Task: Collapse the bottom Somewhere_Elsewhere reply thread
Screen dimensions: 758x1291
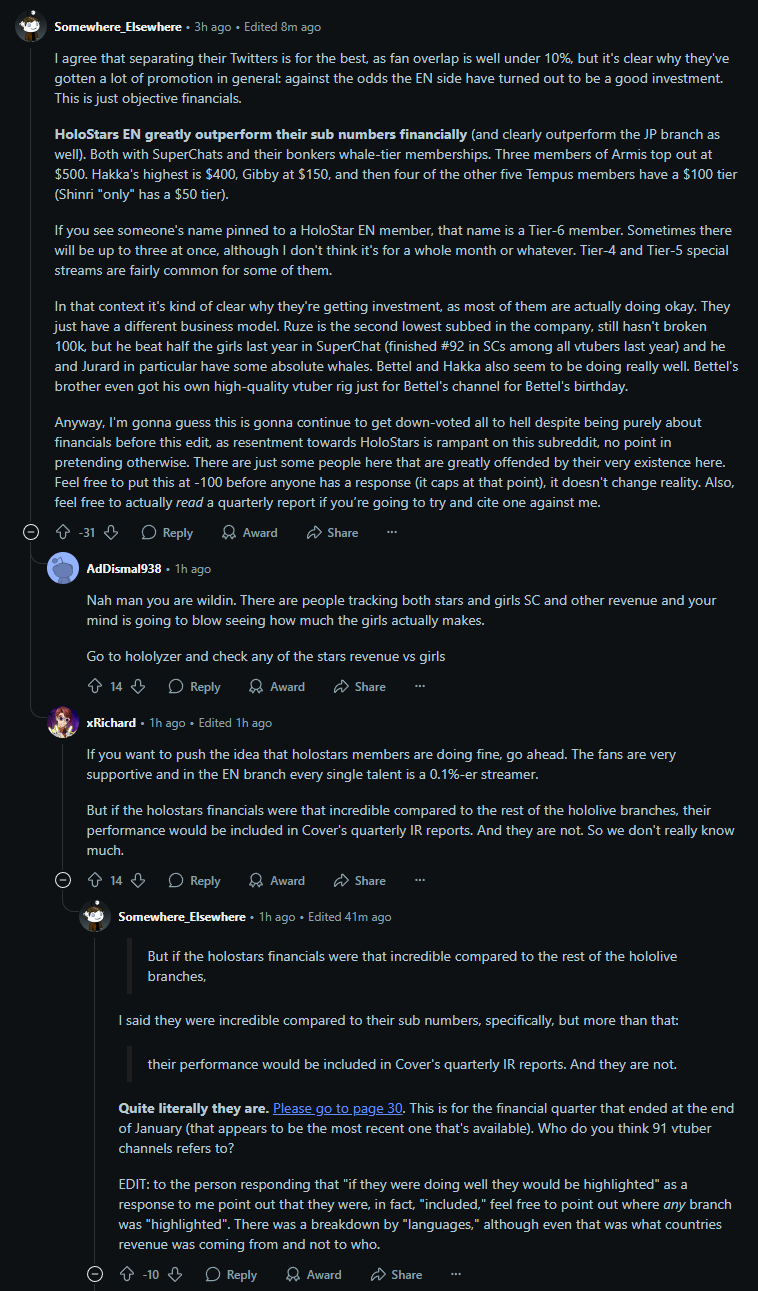Action: [x=95, y=1275]
